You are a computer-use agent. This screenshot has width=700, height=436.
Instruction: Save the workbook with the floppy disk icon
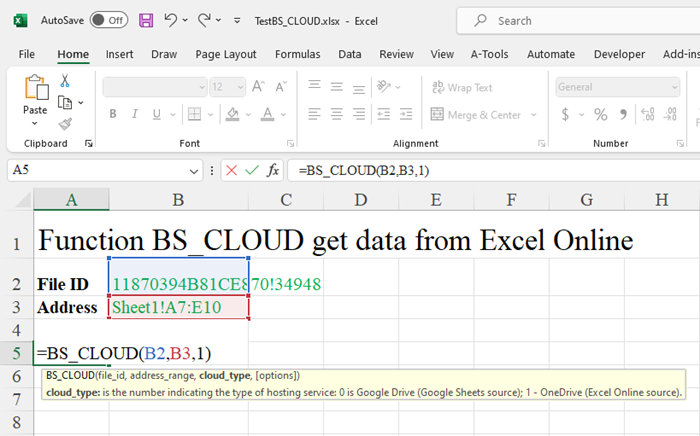coord(146,21)
